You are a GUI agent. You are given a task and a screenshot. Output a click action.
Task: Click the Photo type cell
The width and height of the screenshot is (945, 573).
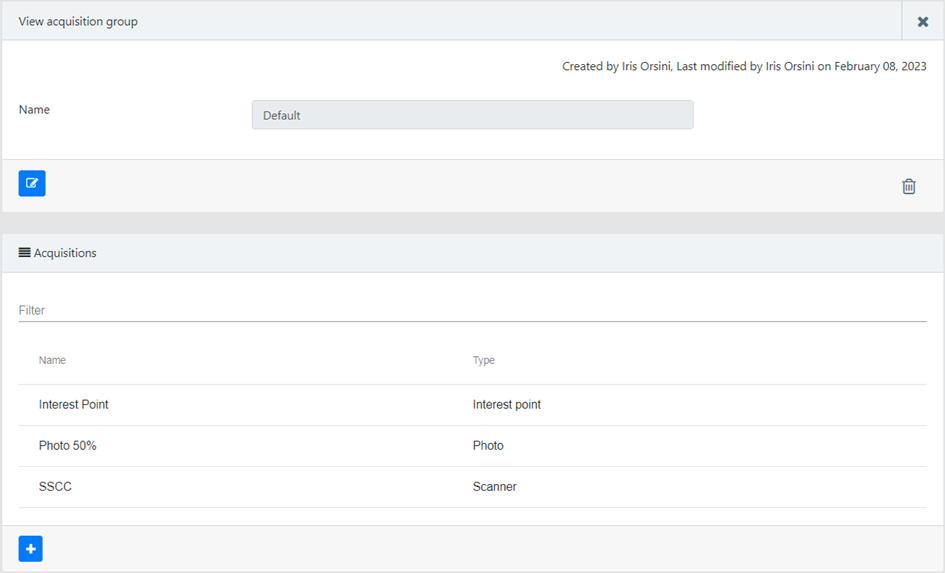tap(488, 446)
